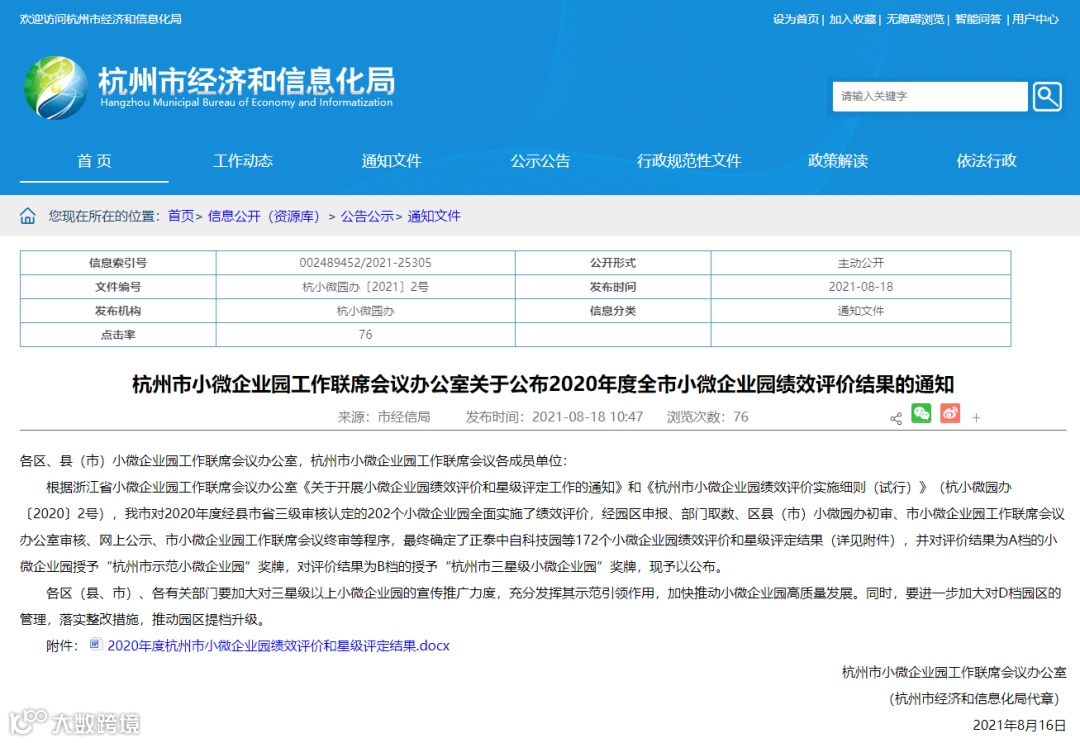Screen dimensions: 1080x743
Task: Click the search magnifier icon button
Action: click(1046, 96)
